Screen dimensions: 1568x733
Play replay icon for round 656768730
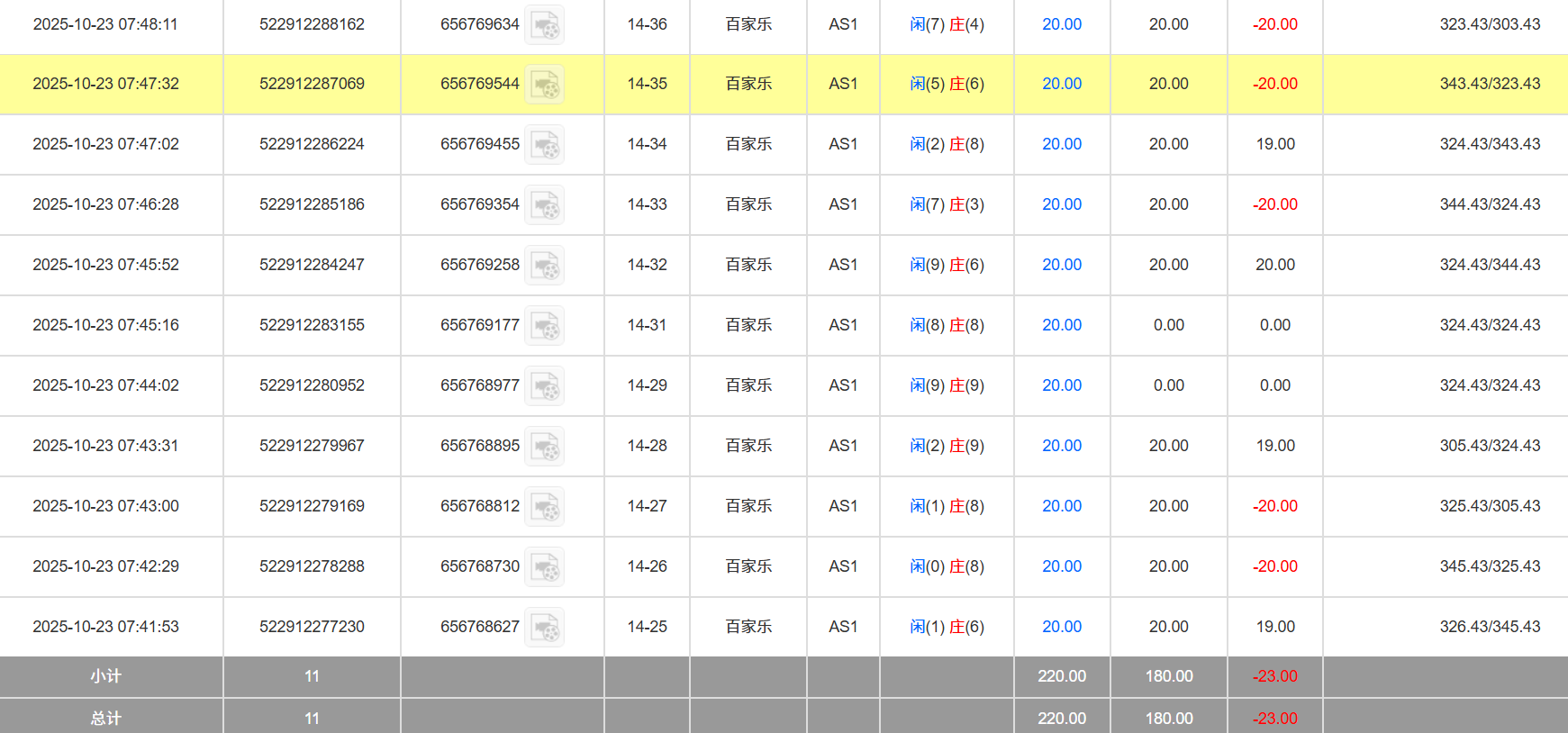click(544, 567)
